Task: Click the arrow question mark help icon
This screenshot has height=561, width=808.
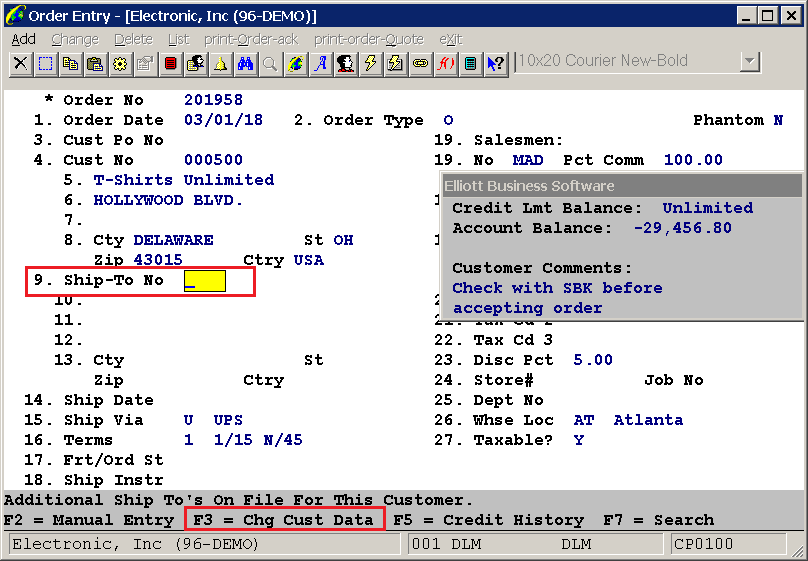Action: (495, 64)
